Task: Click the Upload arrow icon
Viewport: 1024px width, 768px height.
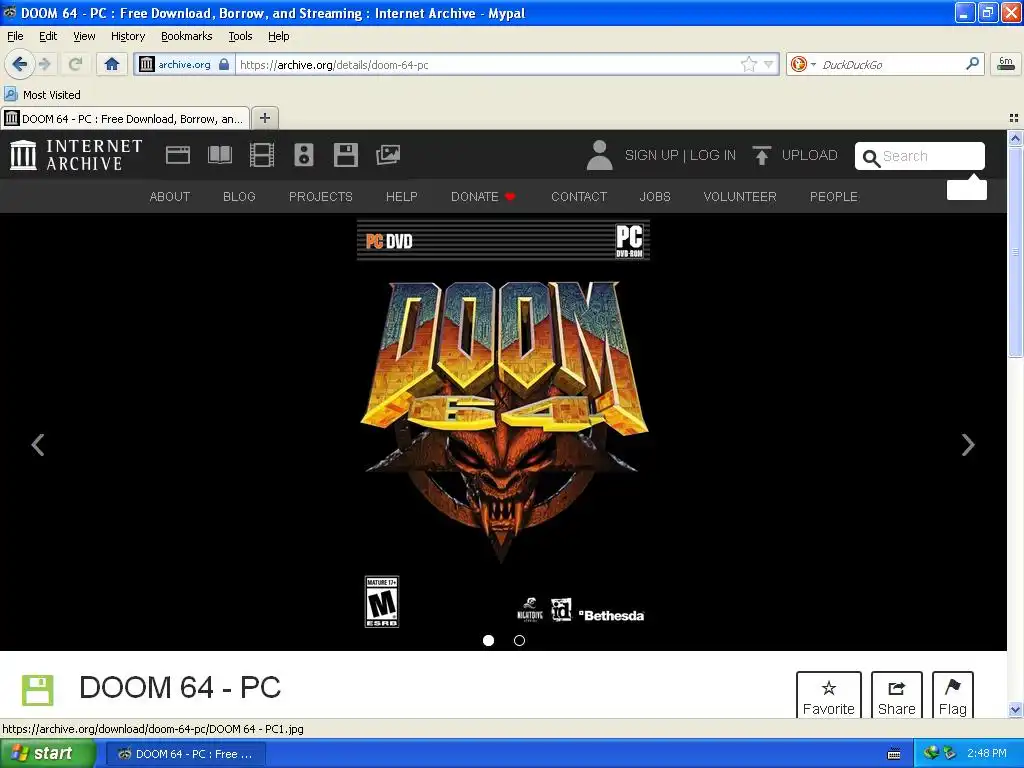Action: pyautogui.click(x=761, y=155)
